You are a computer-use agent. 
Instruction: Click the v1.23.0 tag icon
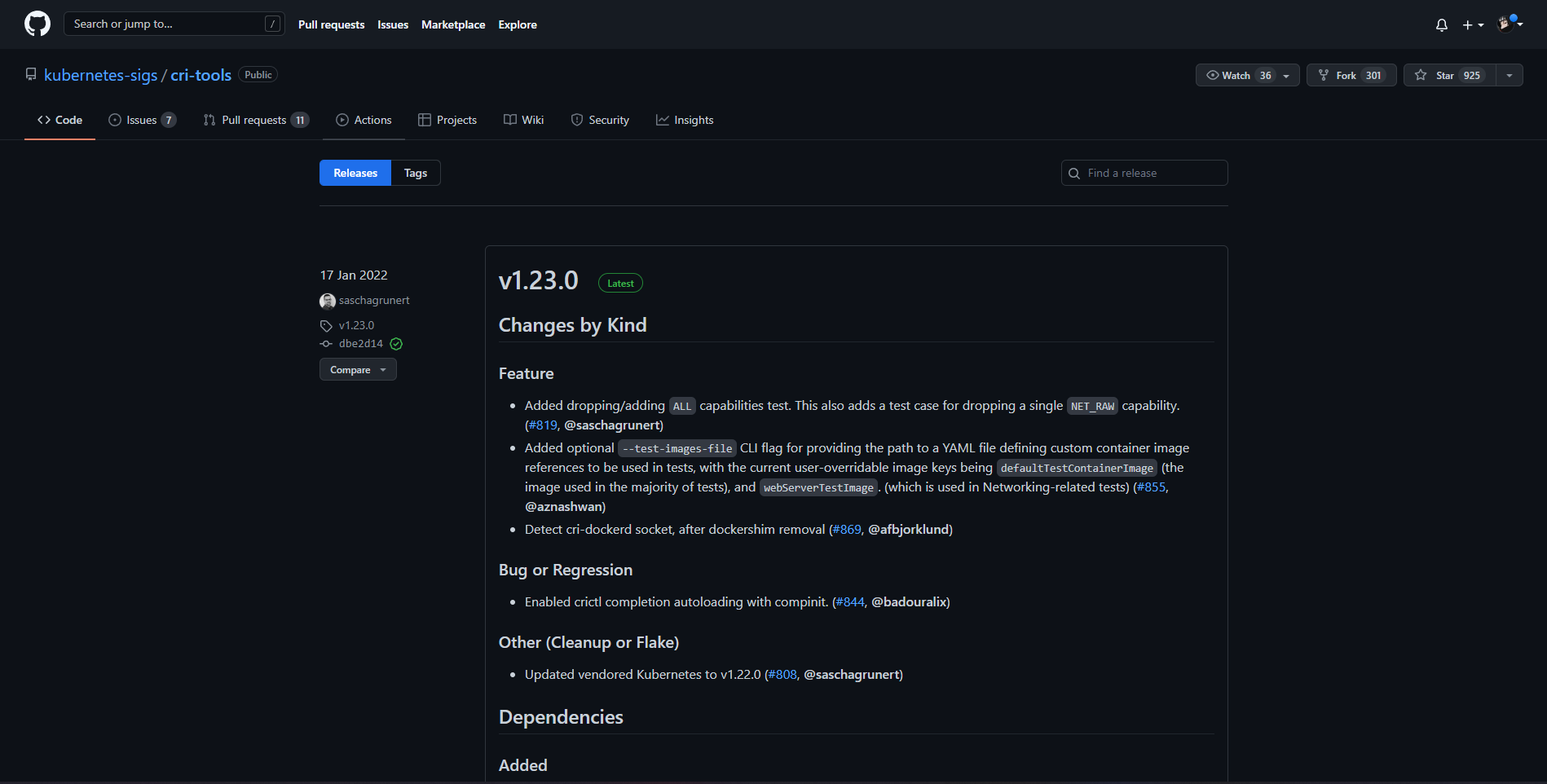coord(326,326)
